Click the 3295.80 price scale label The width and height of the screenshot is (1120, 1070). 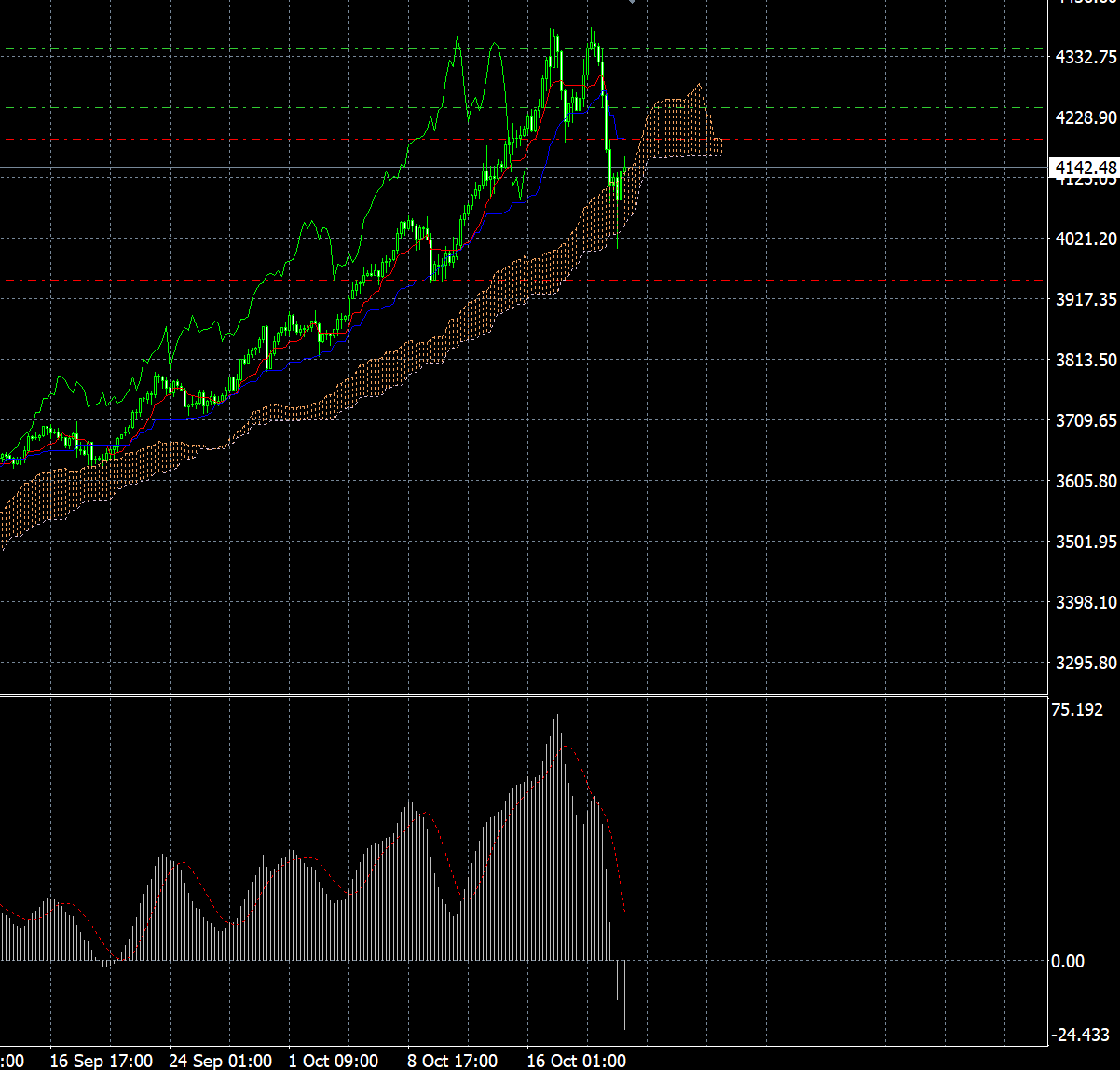pyautogui.click(x=1086, y=663)
